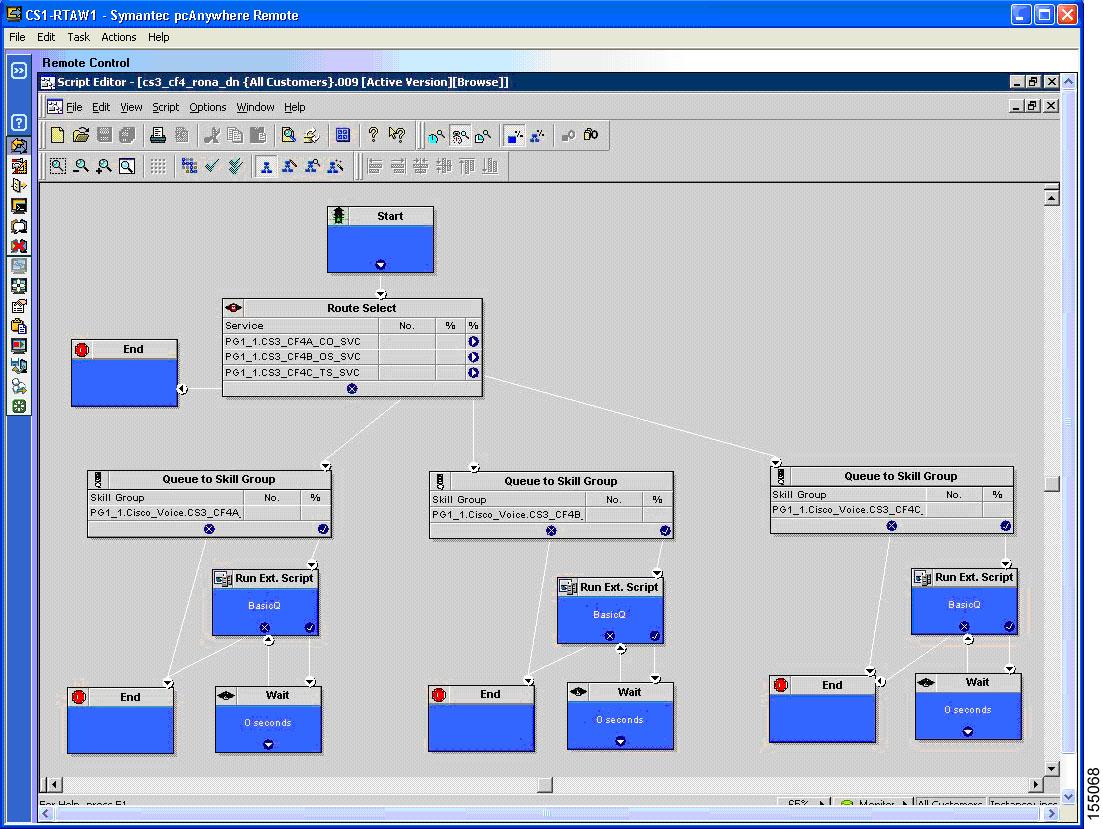Open the pcAnywhere Actions menu
Screen dimensions: 1103x829
tap(118, 37)
